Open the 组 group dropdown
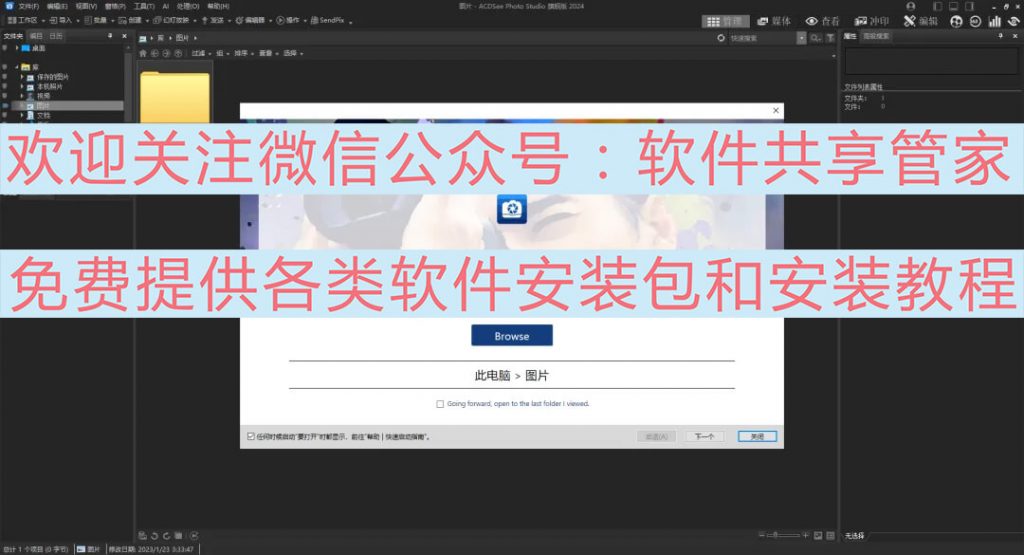The height and width of the screenshot is (555, 1024). pyautogui.click(x=222, y=53)
